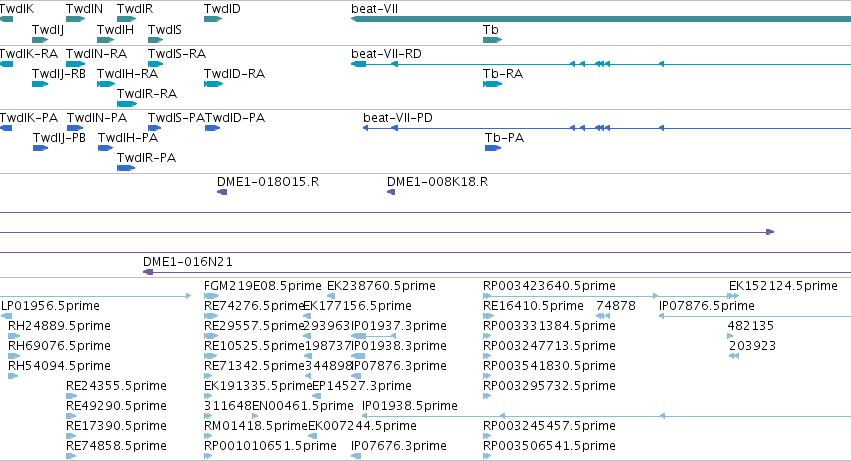Click the TwdlH gene label
Viewport: 851px width, 461px height.
pos(115,29)
